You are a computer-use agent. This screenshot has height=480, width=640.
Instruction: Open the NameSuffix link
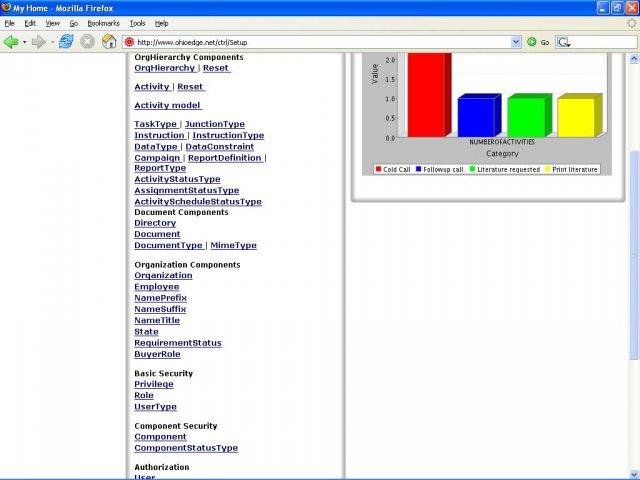[x=160, y=309]
